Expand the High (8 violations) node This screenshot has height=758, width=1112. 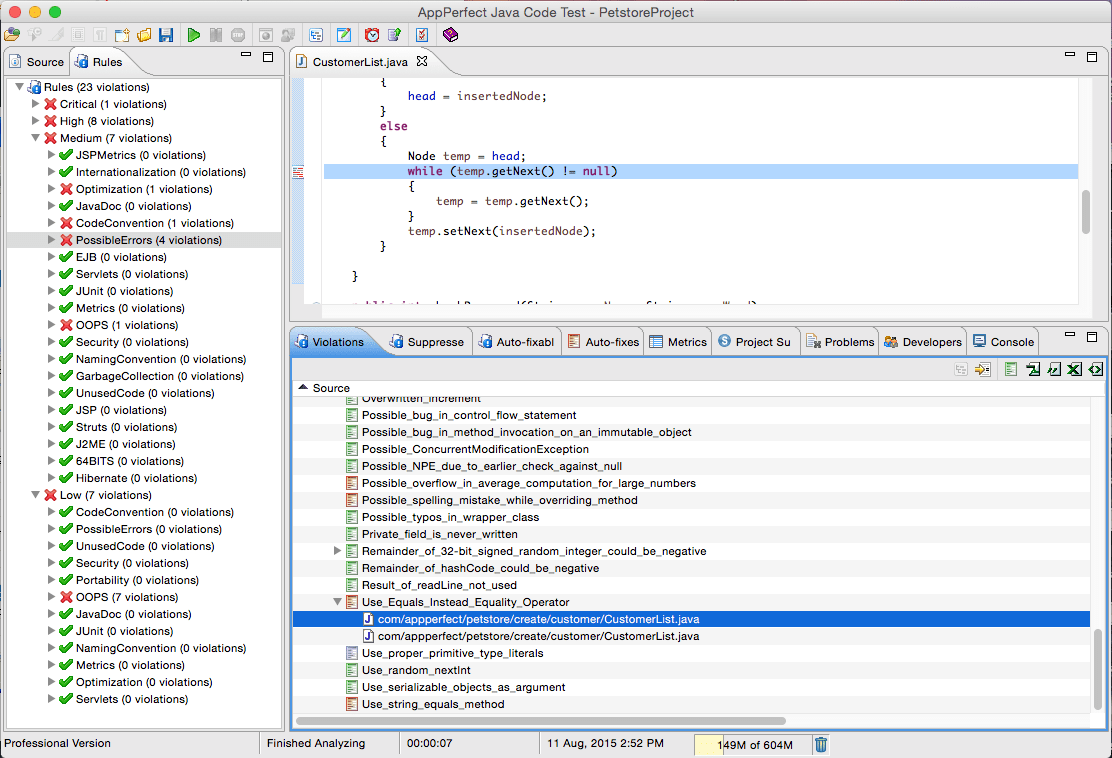point(35,121)
